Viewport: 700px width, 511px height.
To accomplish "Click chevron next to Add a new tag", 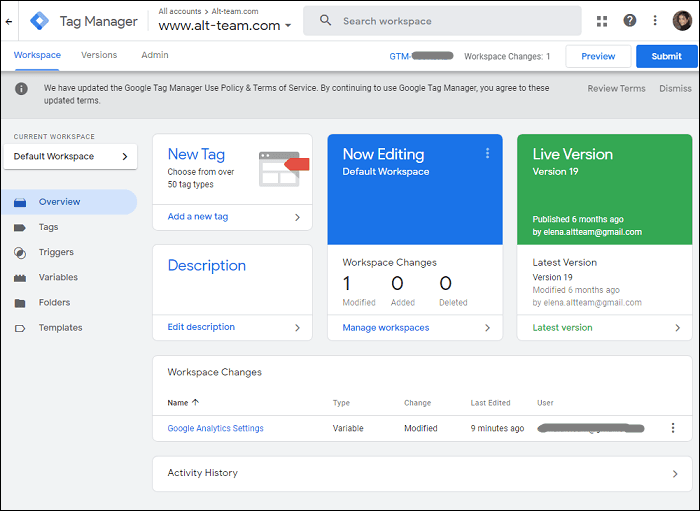I will pos(297,217).
